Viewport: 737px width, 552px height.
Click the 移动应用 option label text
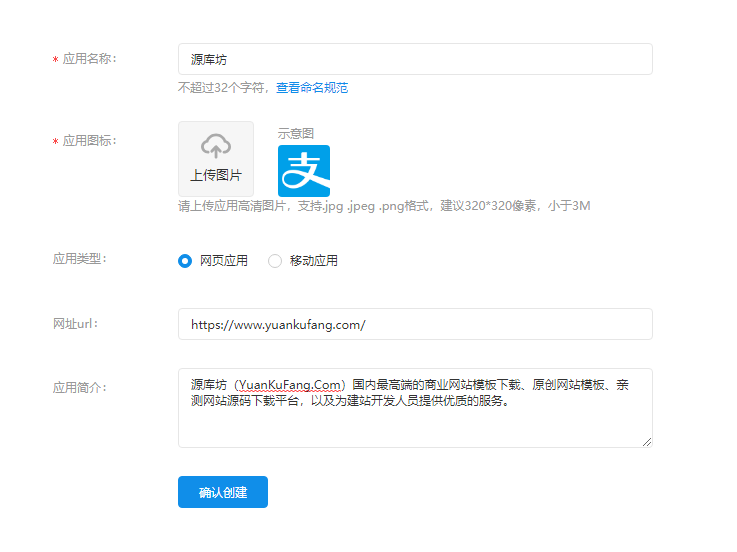pos(314,260)
